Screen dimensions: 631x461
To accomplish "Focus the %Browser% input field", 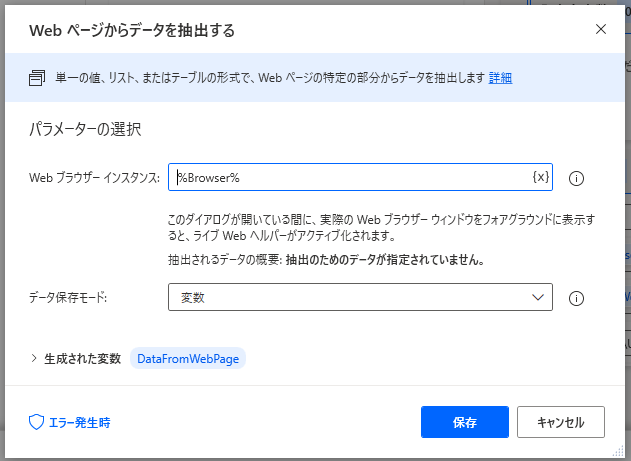I will click(x=350, y=177).
